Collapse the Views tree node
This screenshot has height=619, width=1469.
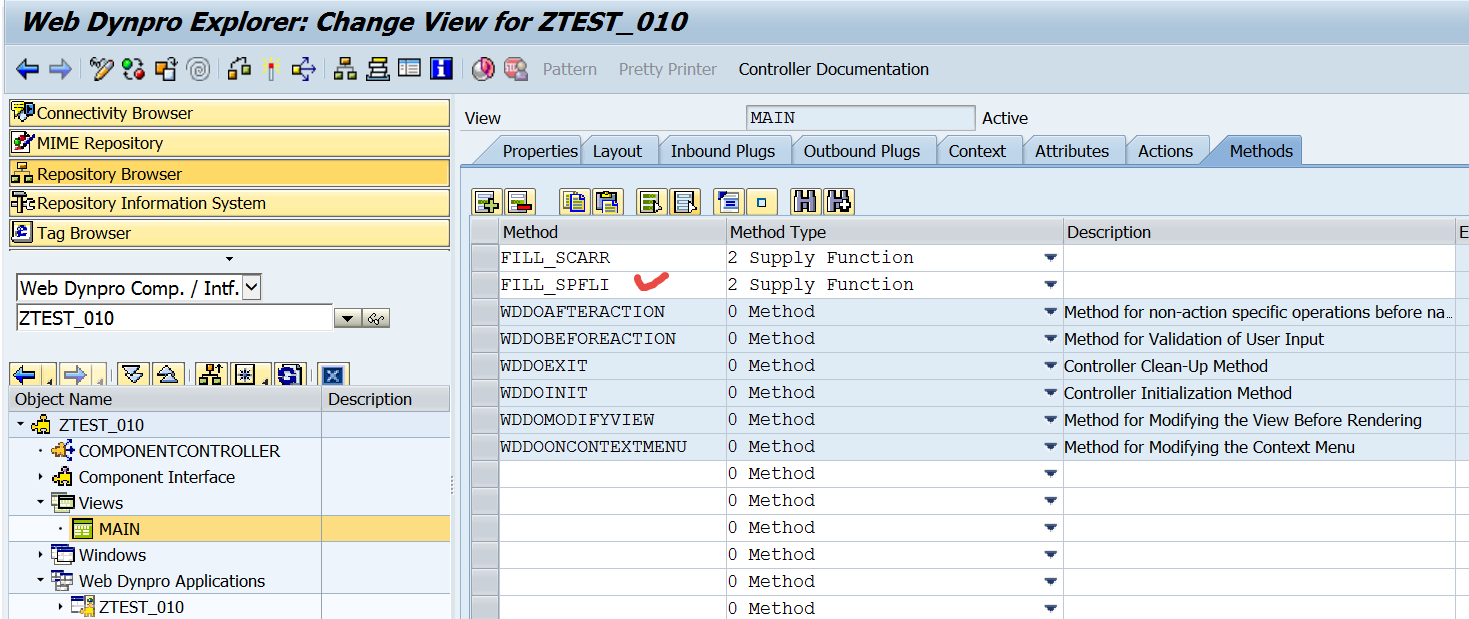(41, 503)
